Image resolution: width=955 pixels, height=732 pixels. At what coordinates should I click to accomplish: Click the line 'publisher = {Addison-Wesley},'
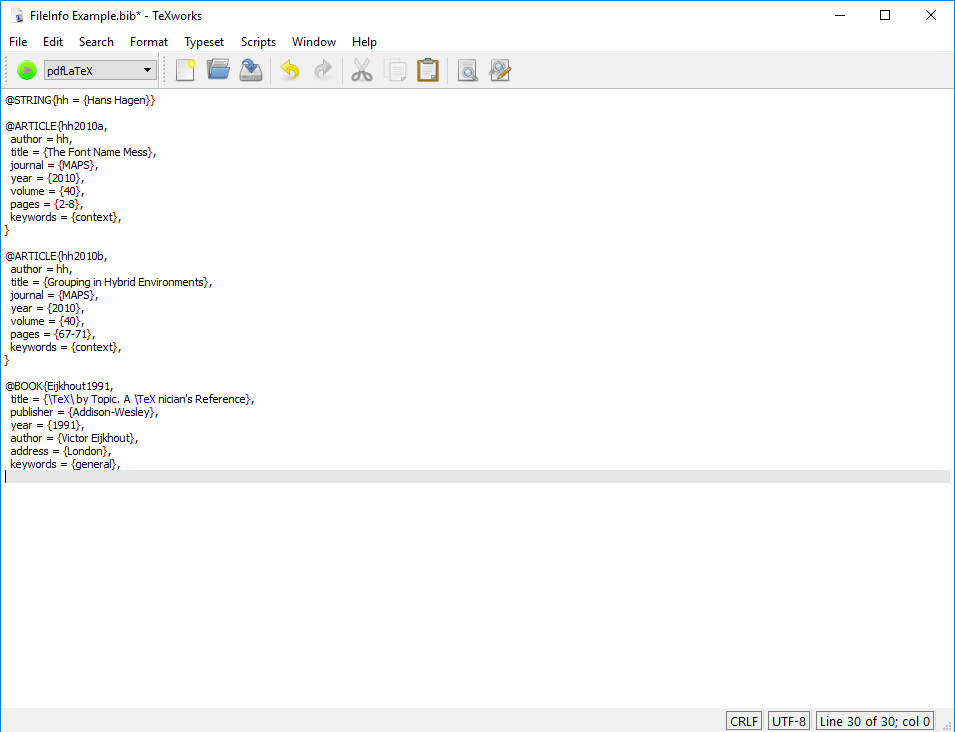point(84,412)
